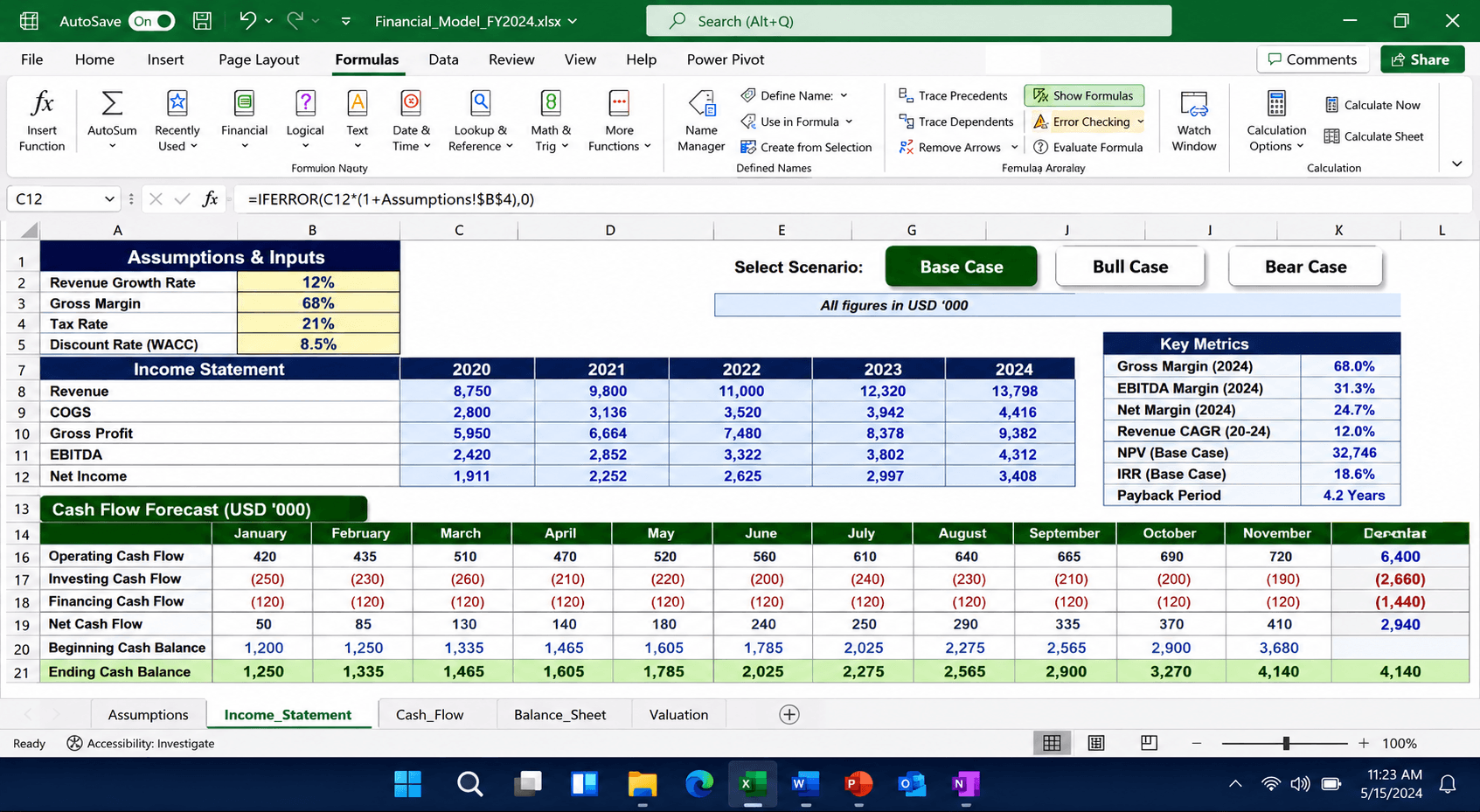Image resolution: width=1480 pixels, height=812 pixels.
Task: Customize Quick Access Toolbar dropdown
Action: 345,21
